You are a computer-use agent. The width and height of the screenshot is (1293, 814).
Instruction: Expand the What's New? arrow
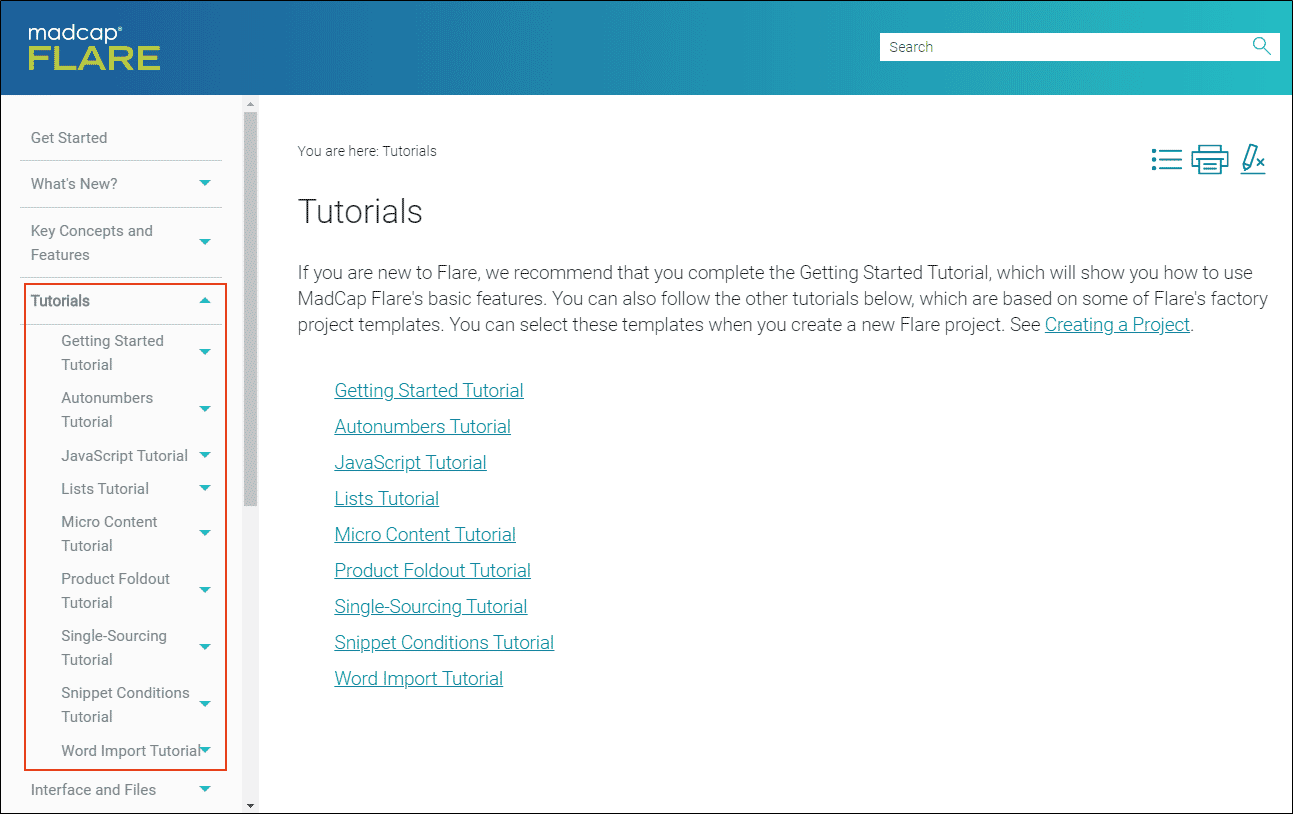coord(205,183)
